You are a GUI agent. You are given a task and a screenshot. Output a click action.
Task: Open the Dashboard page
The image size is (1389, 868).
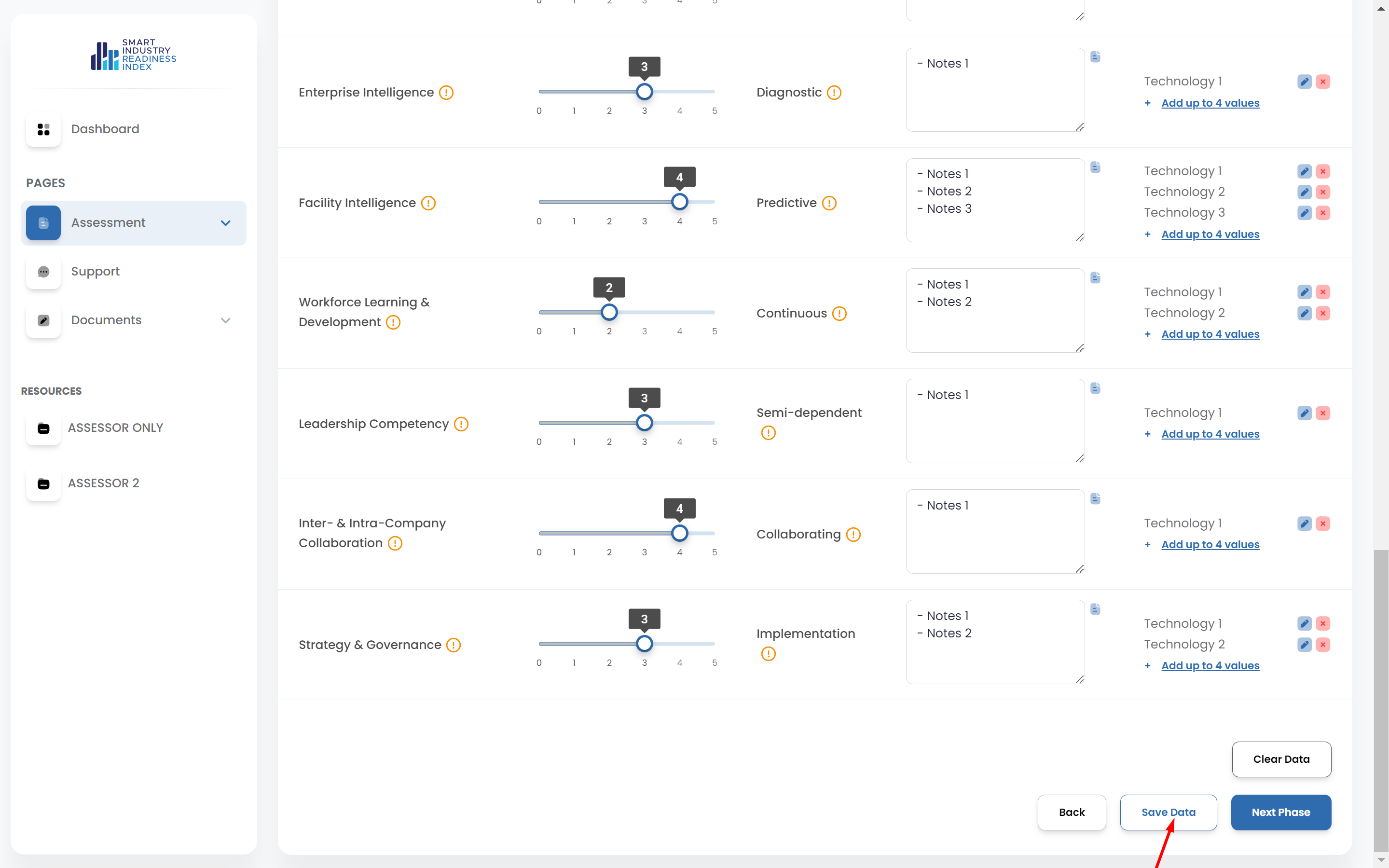click(x=105, y=129)
